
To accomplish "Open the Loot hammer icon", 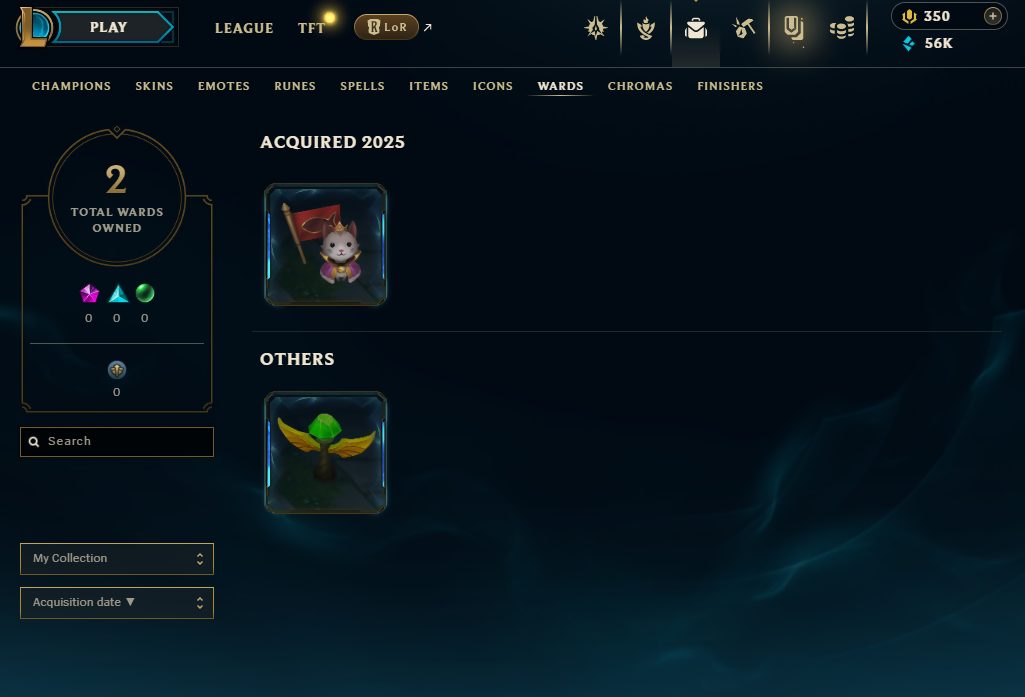I will tap(744, 28).
